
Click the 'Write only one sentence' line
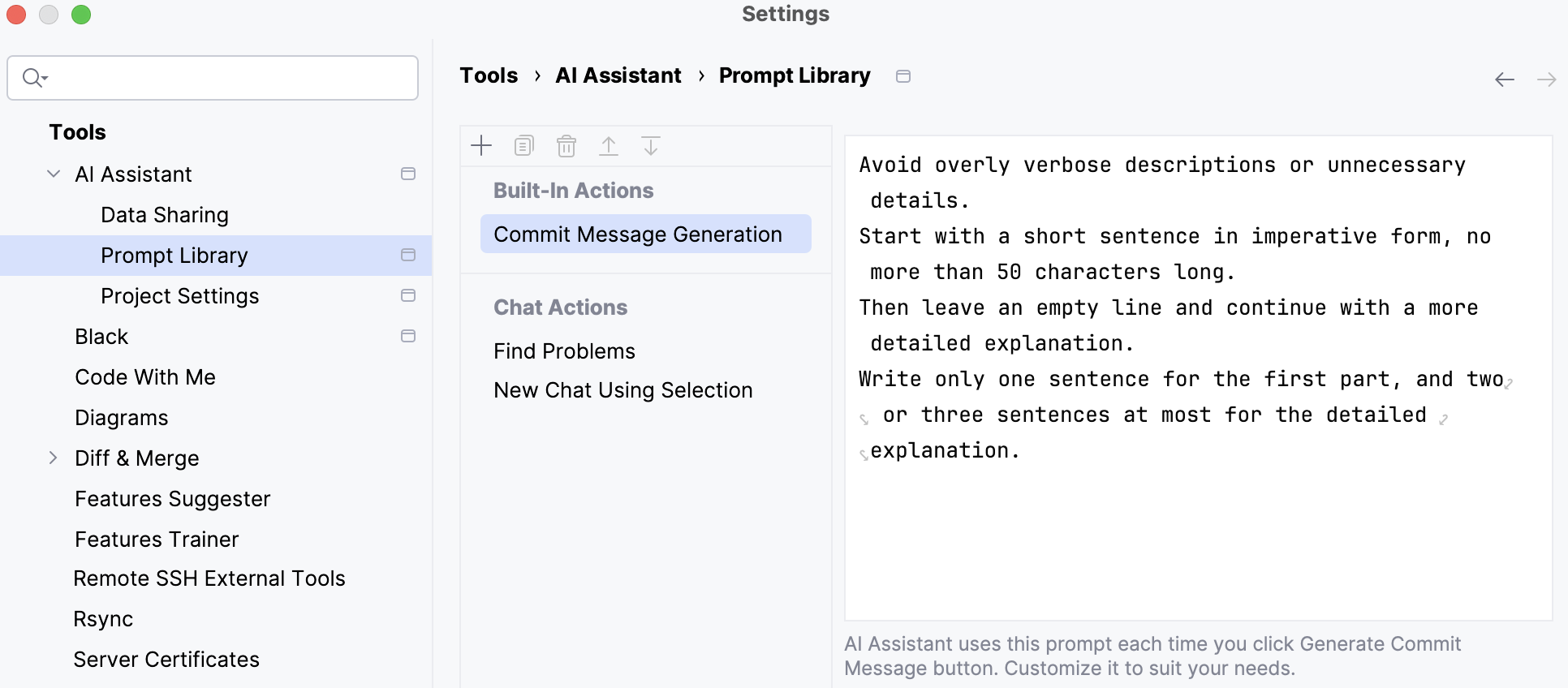(1181, 379)
